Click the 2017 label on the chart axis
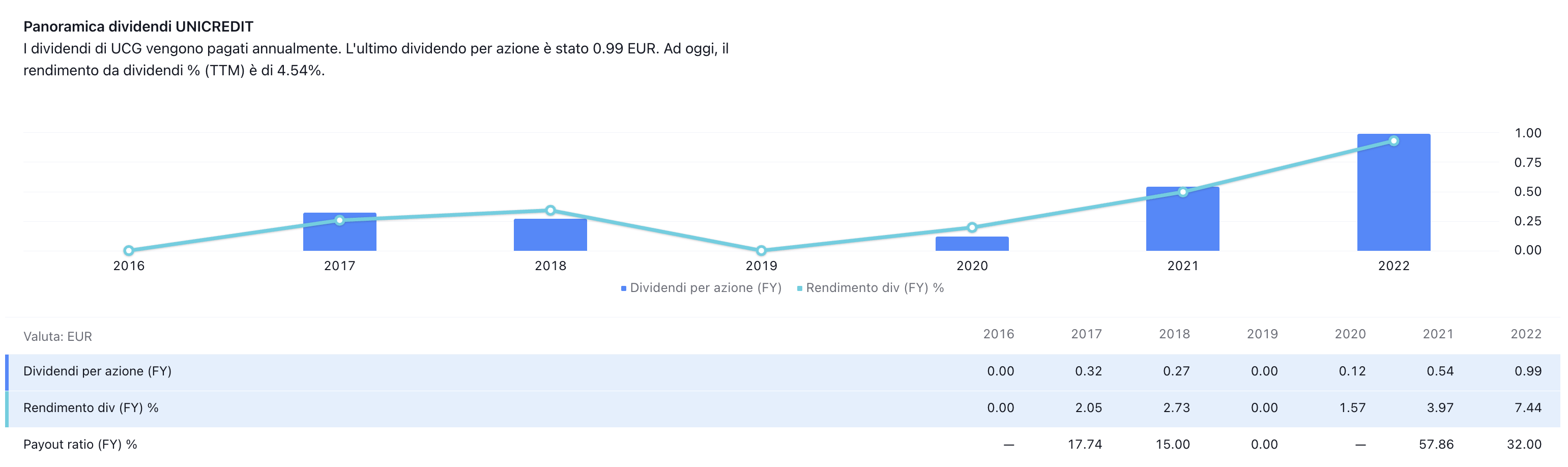Viewport: 1568px width, 467px height. pyautogui.click(x=339, y=266)
